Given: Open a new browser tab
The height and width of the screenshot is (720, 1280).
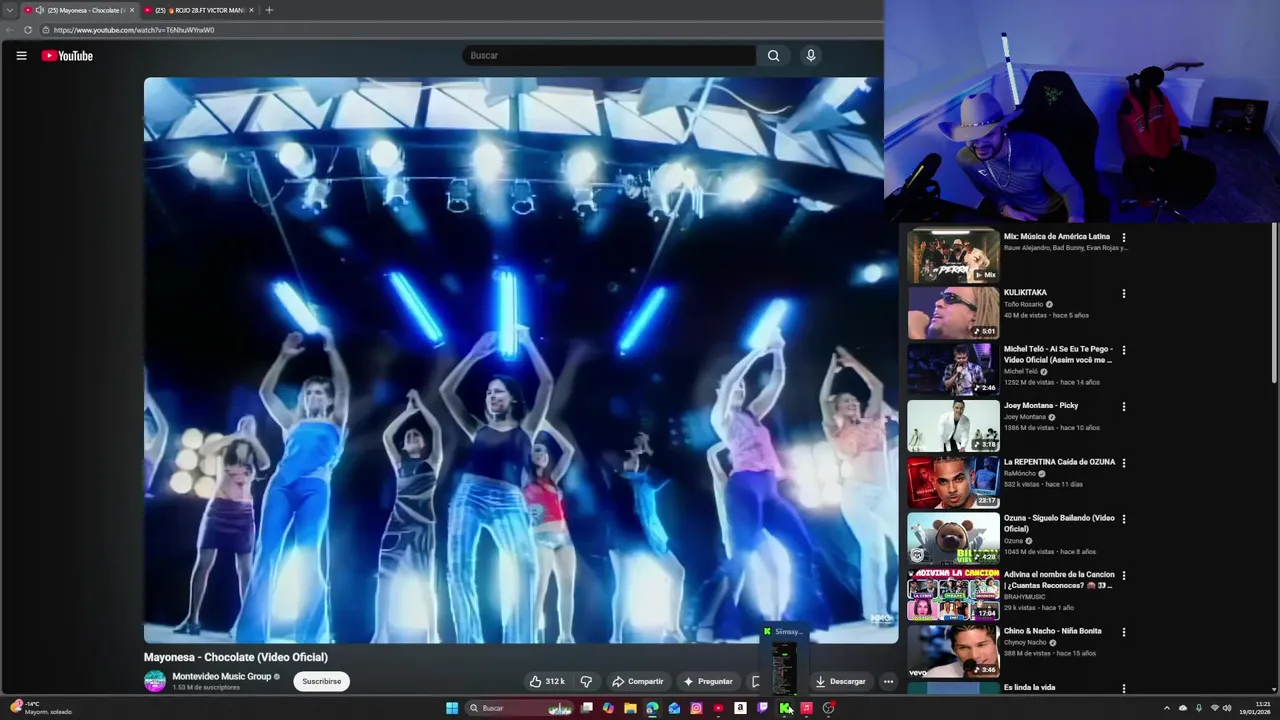Looking at the screenshot, I should pyautogui.click(x=269, y=10).
